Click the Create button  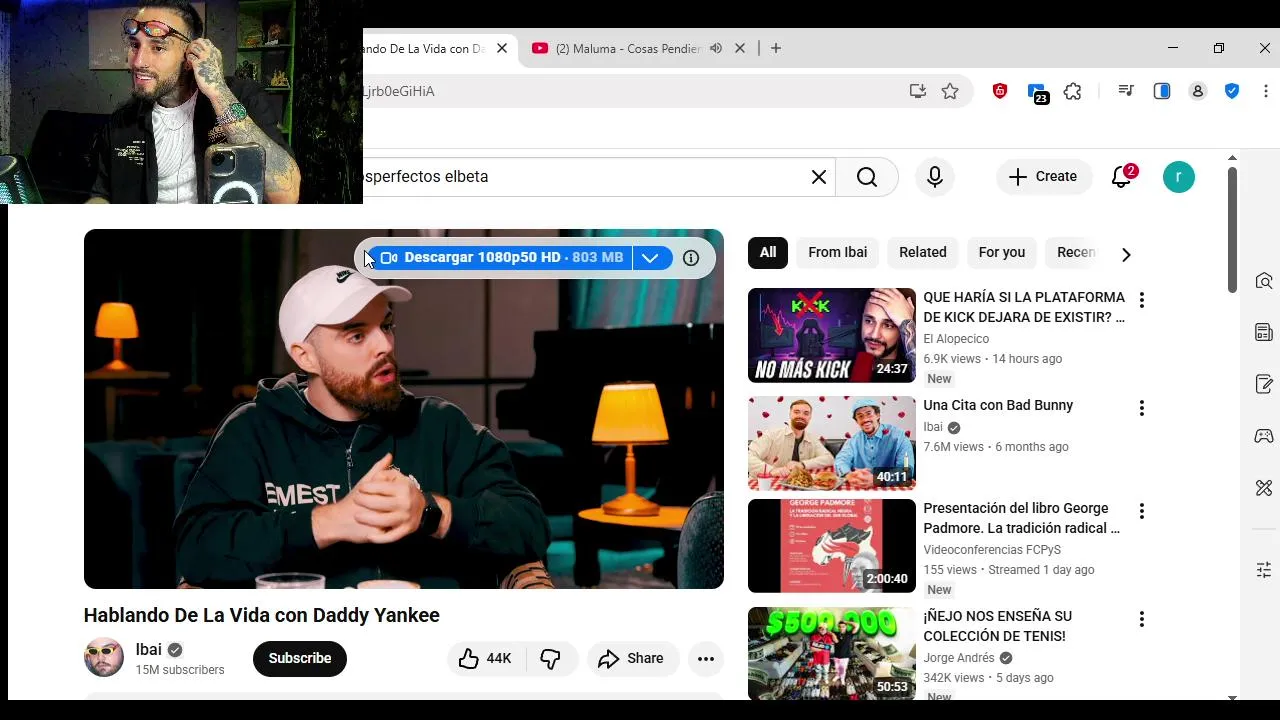pyautogui.click(x=1043, y=177)
